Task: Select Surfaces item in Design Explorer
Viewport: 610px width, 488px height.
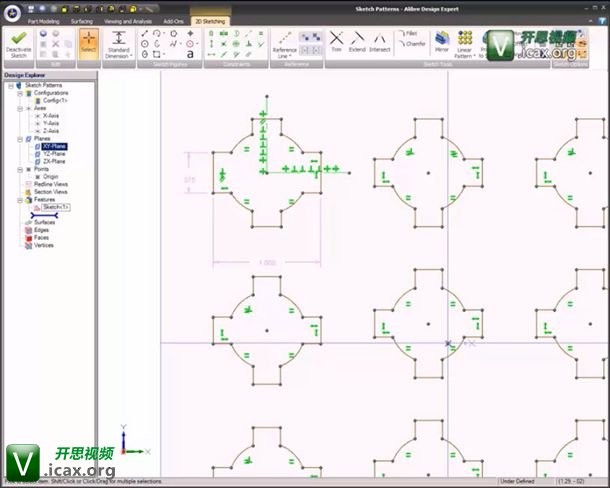Action: point(44,222)
